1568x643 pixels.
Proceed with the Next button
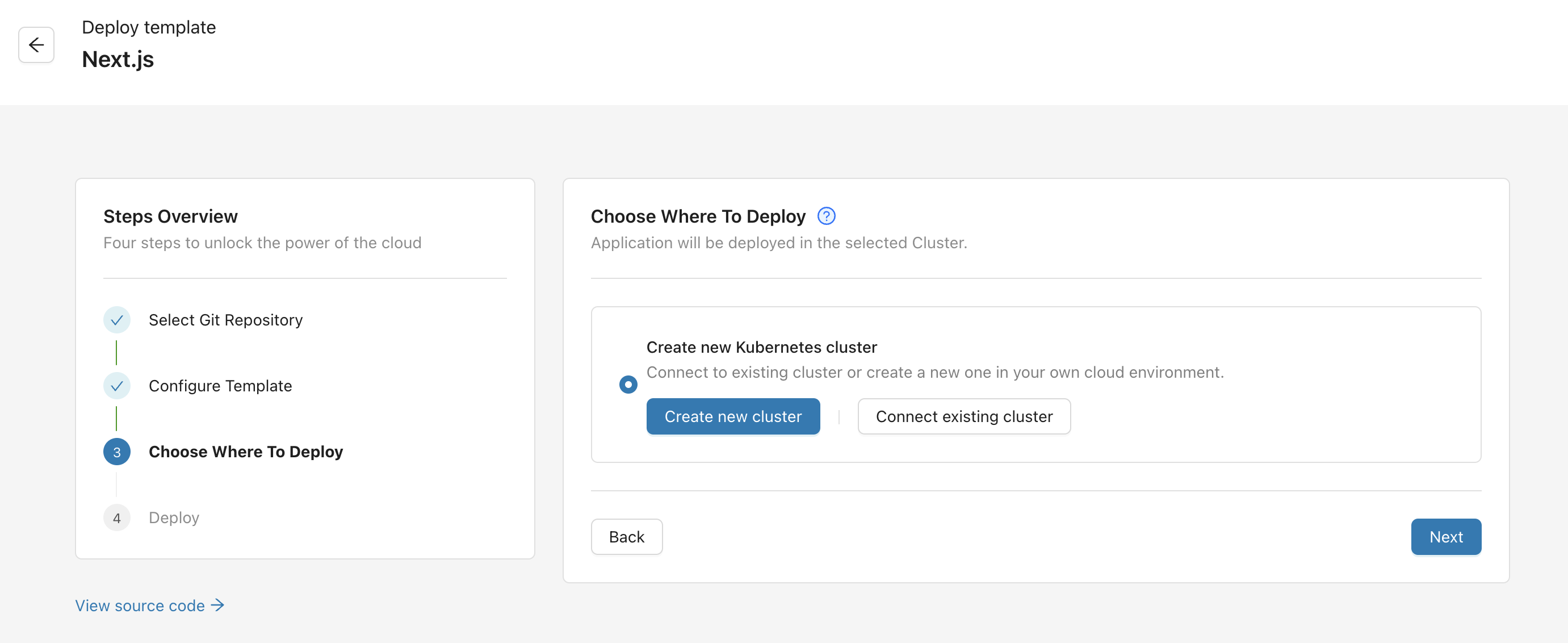[x=1445, y=536]
